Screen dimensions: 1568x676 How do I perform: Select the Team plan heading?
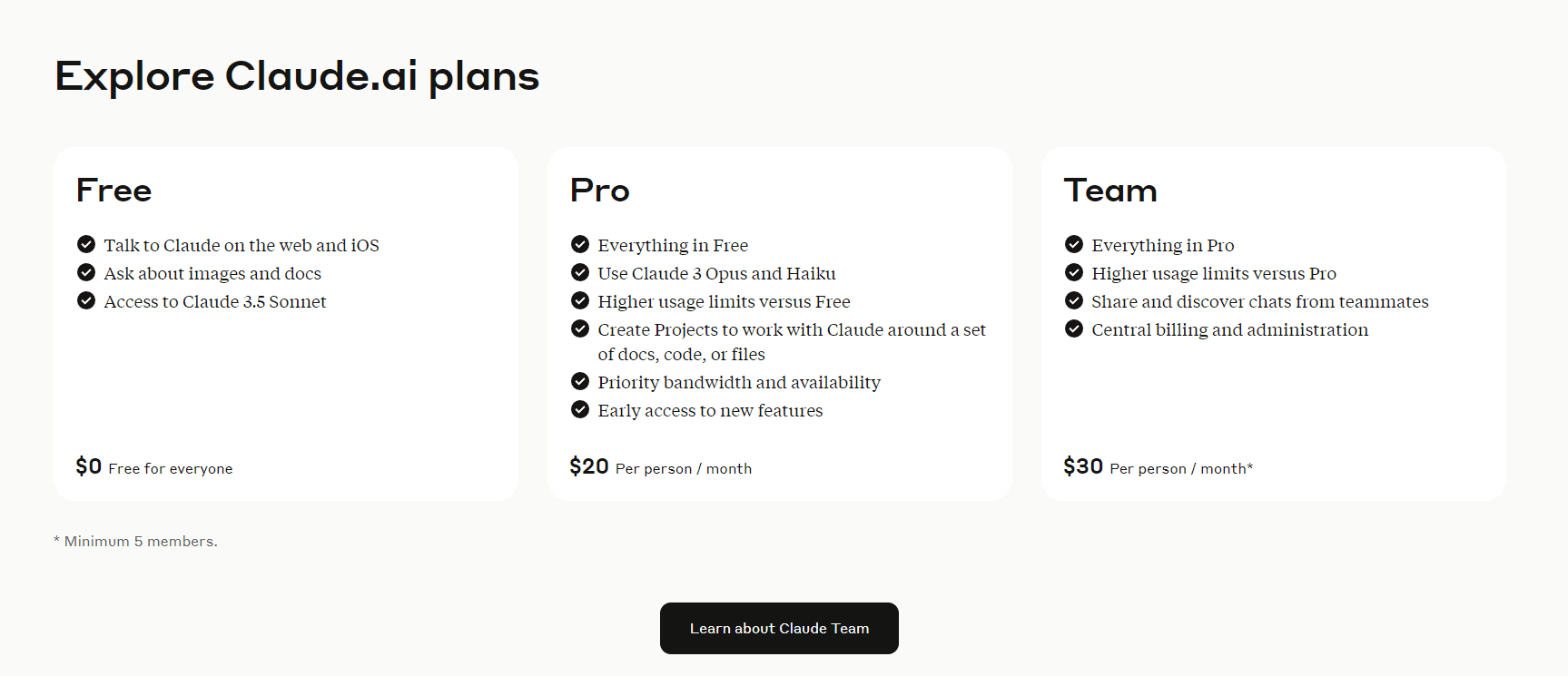(x=1110, y=191)
